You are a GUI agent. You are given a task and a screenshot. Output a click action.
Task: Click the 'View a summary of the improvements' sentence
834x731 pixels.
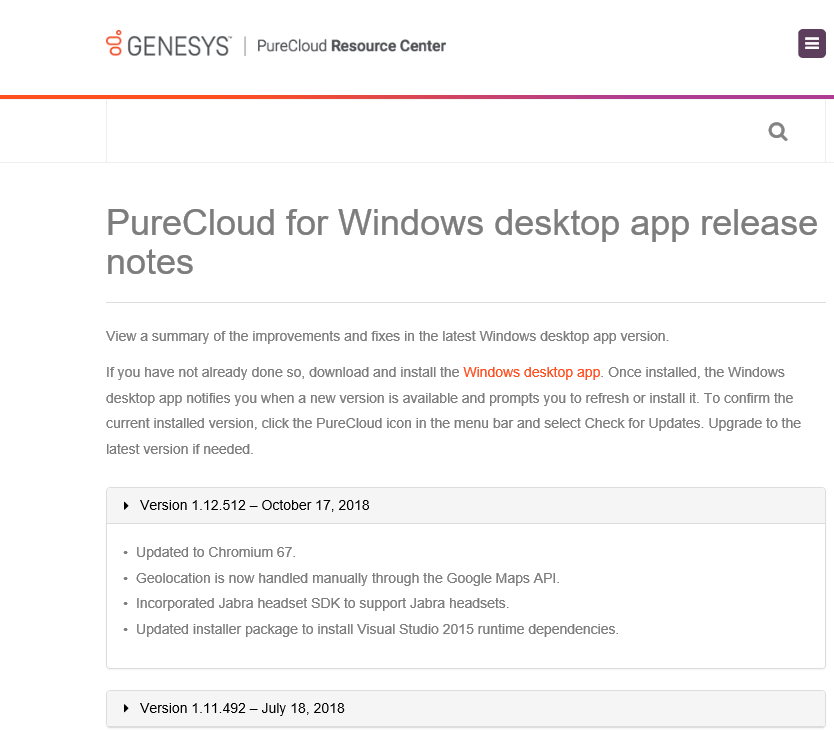pyautogui.click(x=387, y=337)
